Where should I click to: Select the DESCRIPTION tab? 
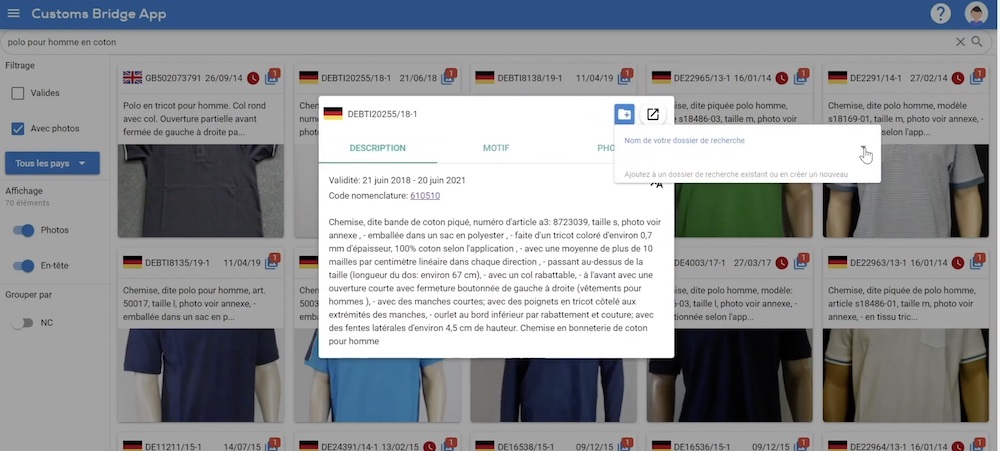[x=378, y=148]
